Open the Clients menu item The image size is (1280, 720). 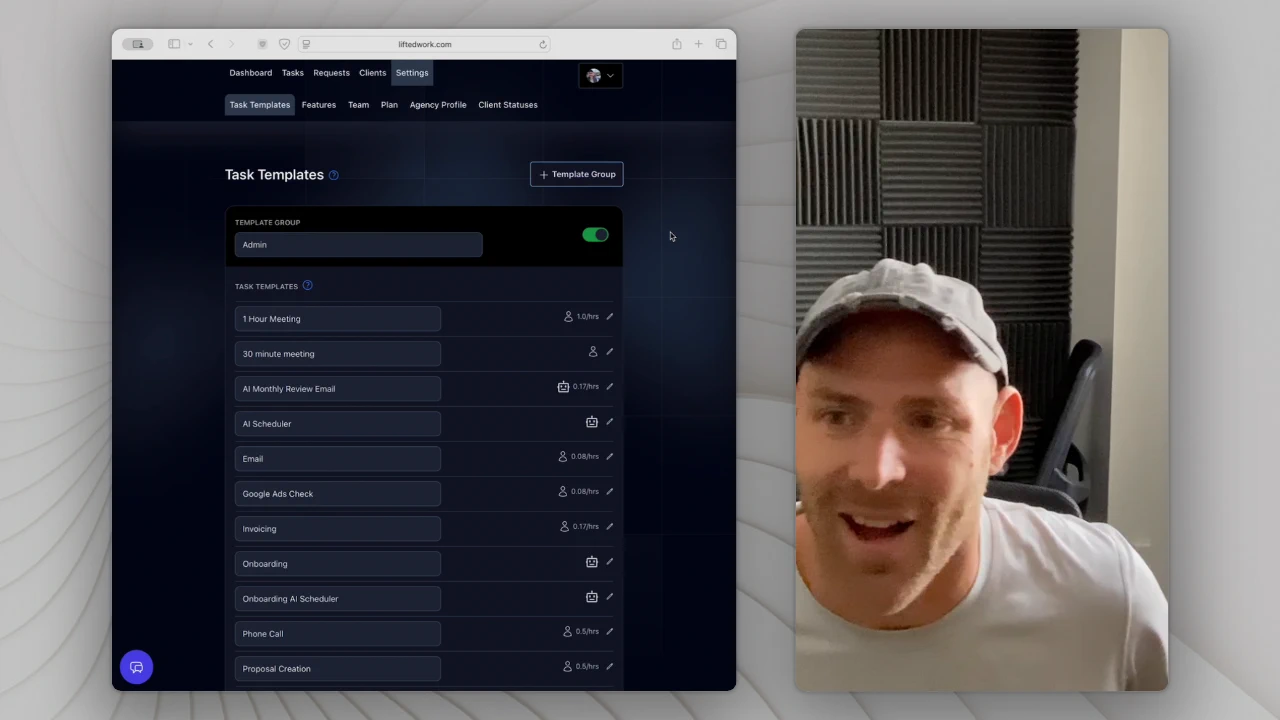click(373, 73)
